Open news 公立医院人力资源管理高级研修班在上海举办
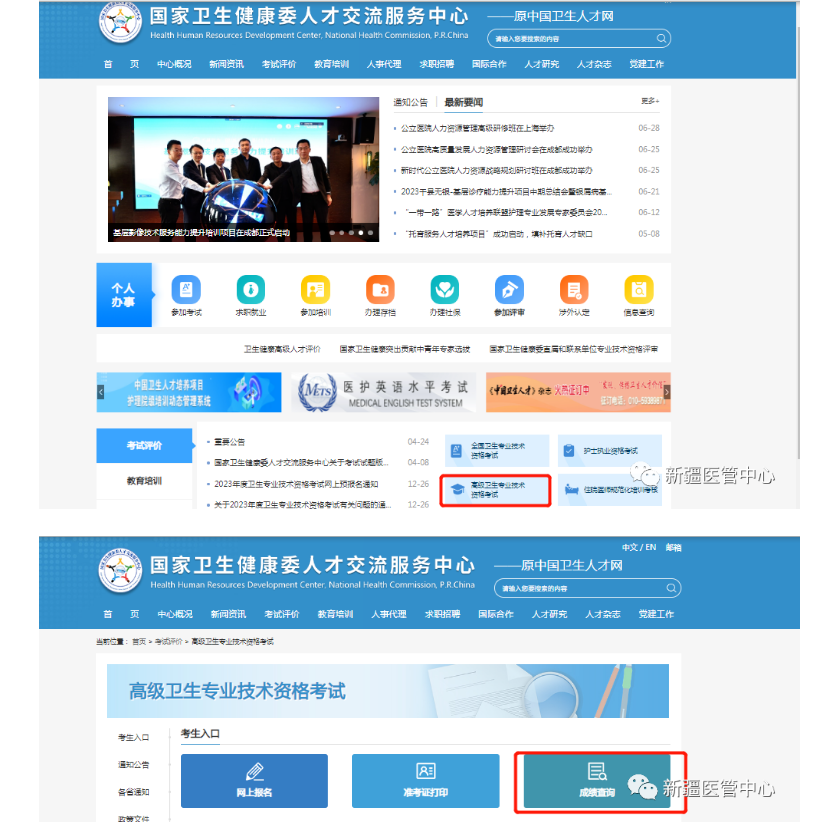The height and width of the screenshot is (832, 831). click(x=477, y=128)
